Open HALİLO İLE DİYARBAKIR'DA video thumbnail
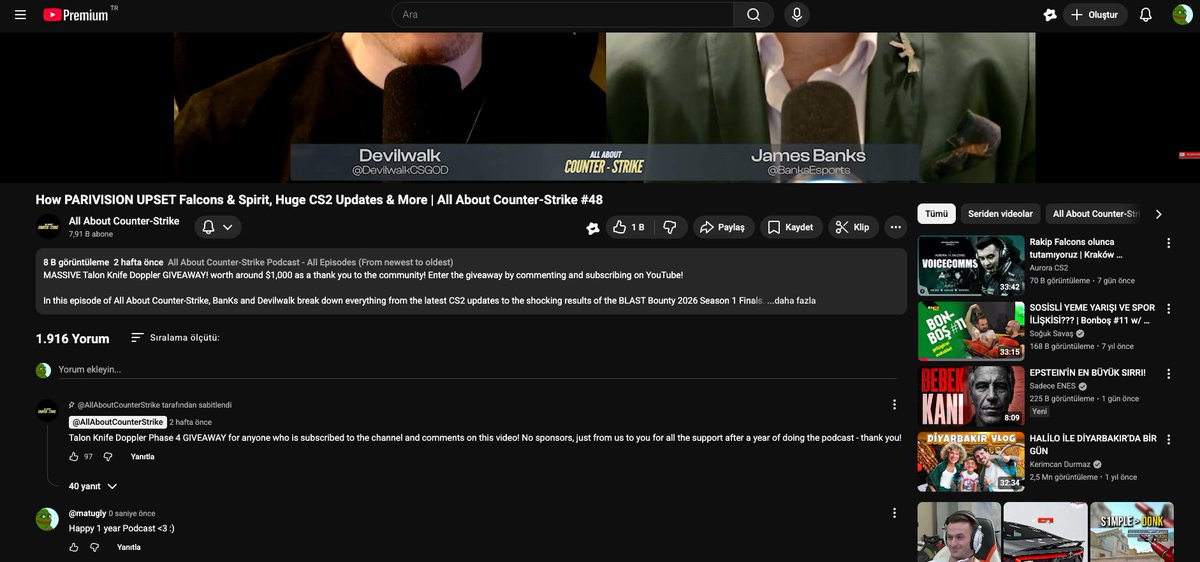This screenshot has height=562, width=1200. coord(971,461)
